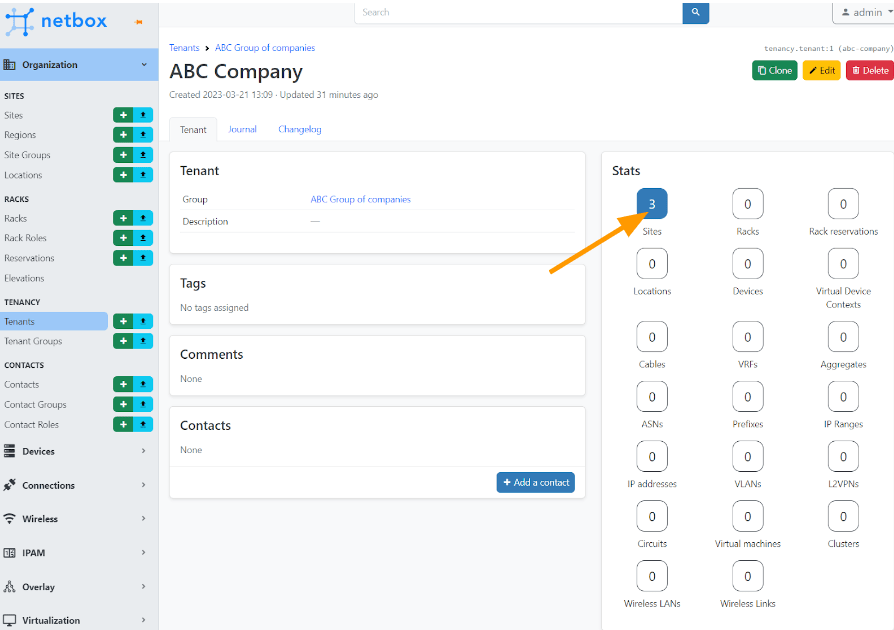
Task: Click the Search input field
Action: pos(518,13)
